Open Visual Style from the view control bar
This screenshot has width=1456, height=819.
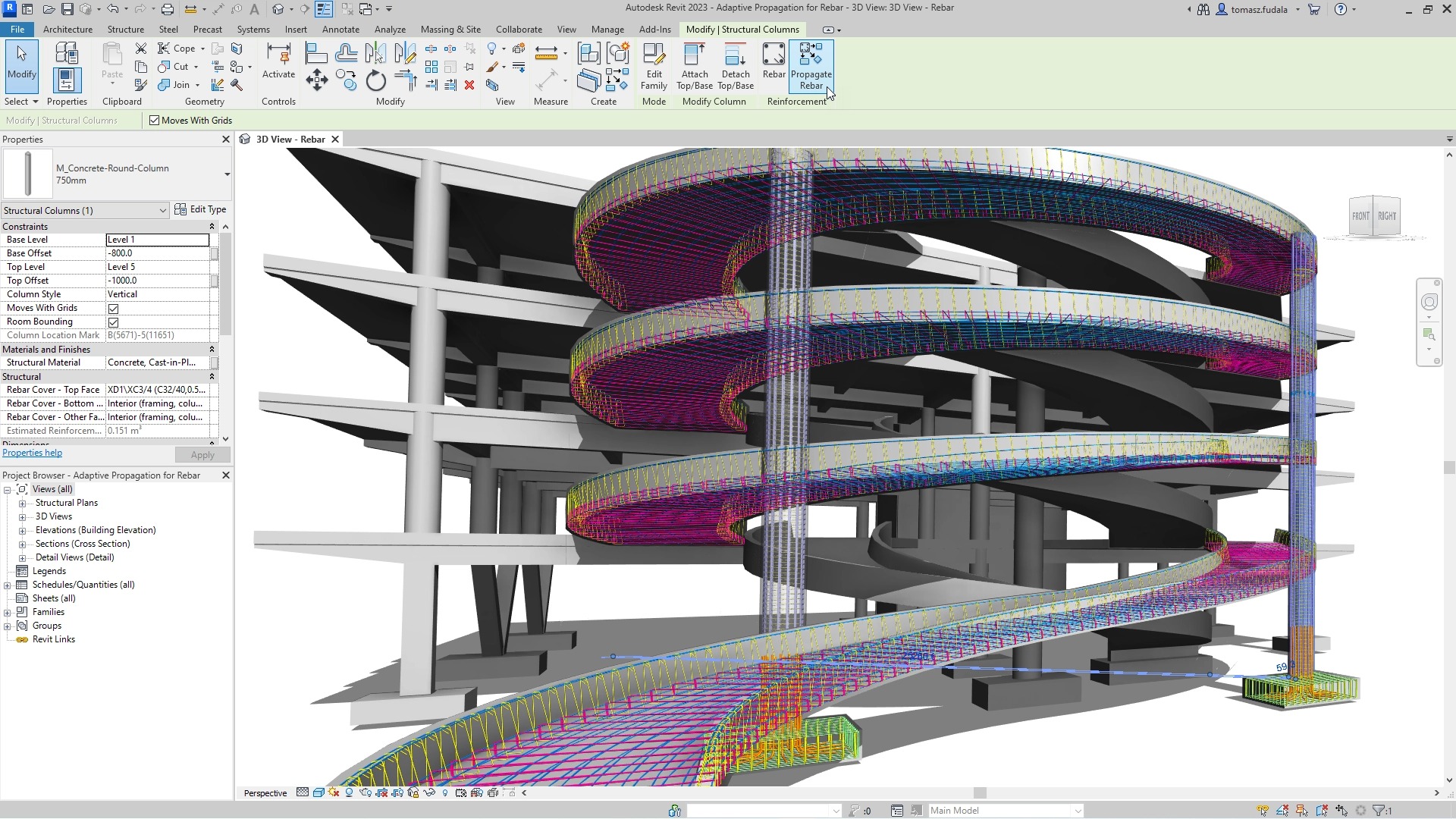pos(318,792)
